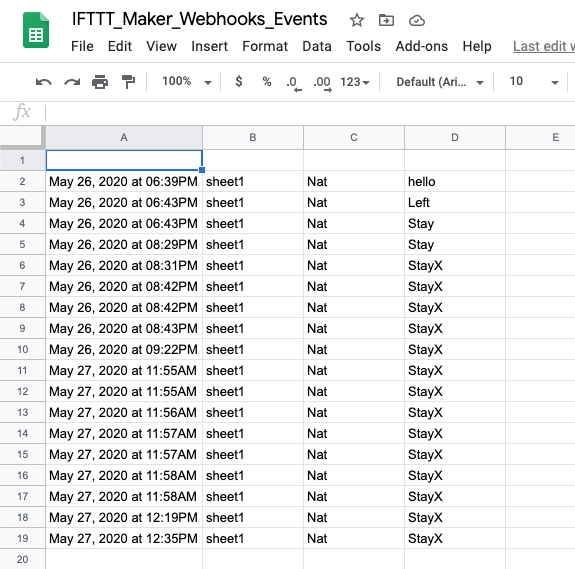Check the cloud save status icon
Viewport: 575px width, 569px height.
[x=417, y=21]
